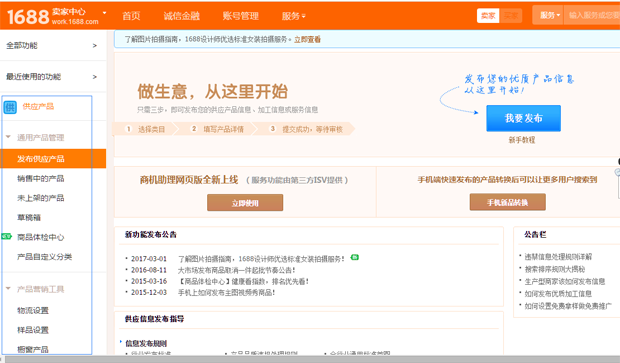Open 橱窗产品 in sidebar
Image resolution: width=620 pixels, height=363 pixels.
coord(32,350)
